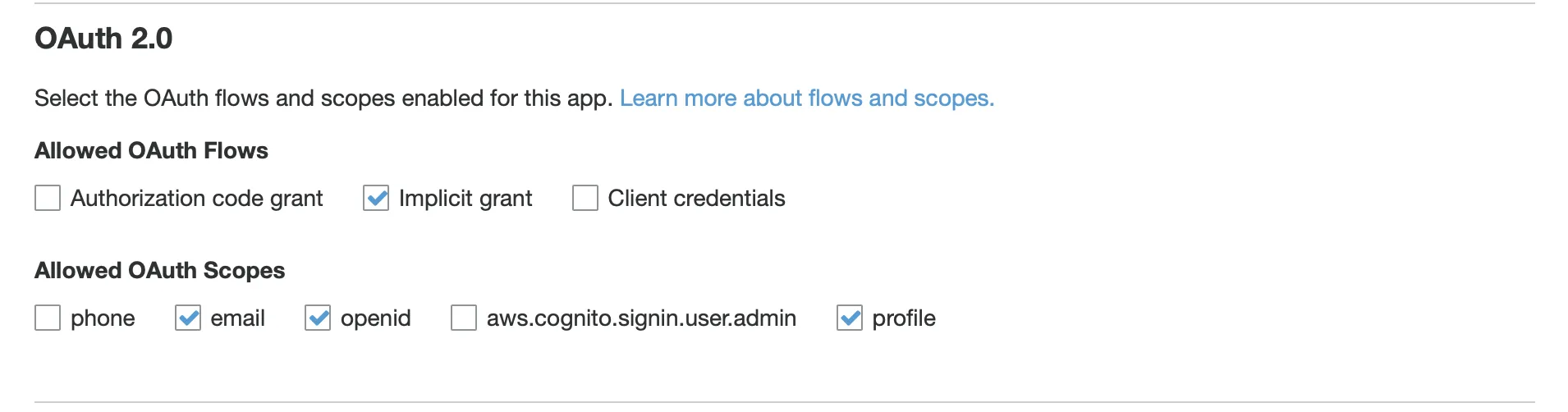This screenshot has height=412, width=1568.
Task: Click the Allowed OAuth Scopes heading
Action: click(x=159, y=271)
